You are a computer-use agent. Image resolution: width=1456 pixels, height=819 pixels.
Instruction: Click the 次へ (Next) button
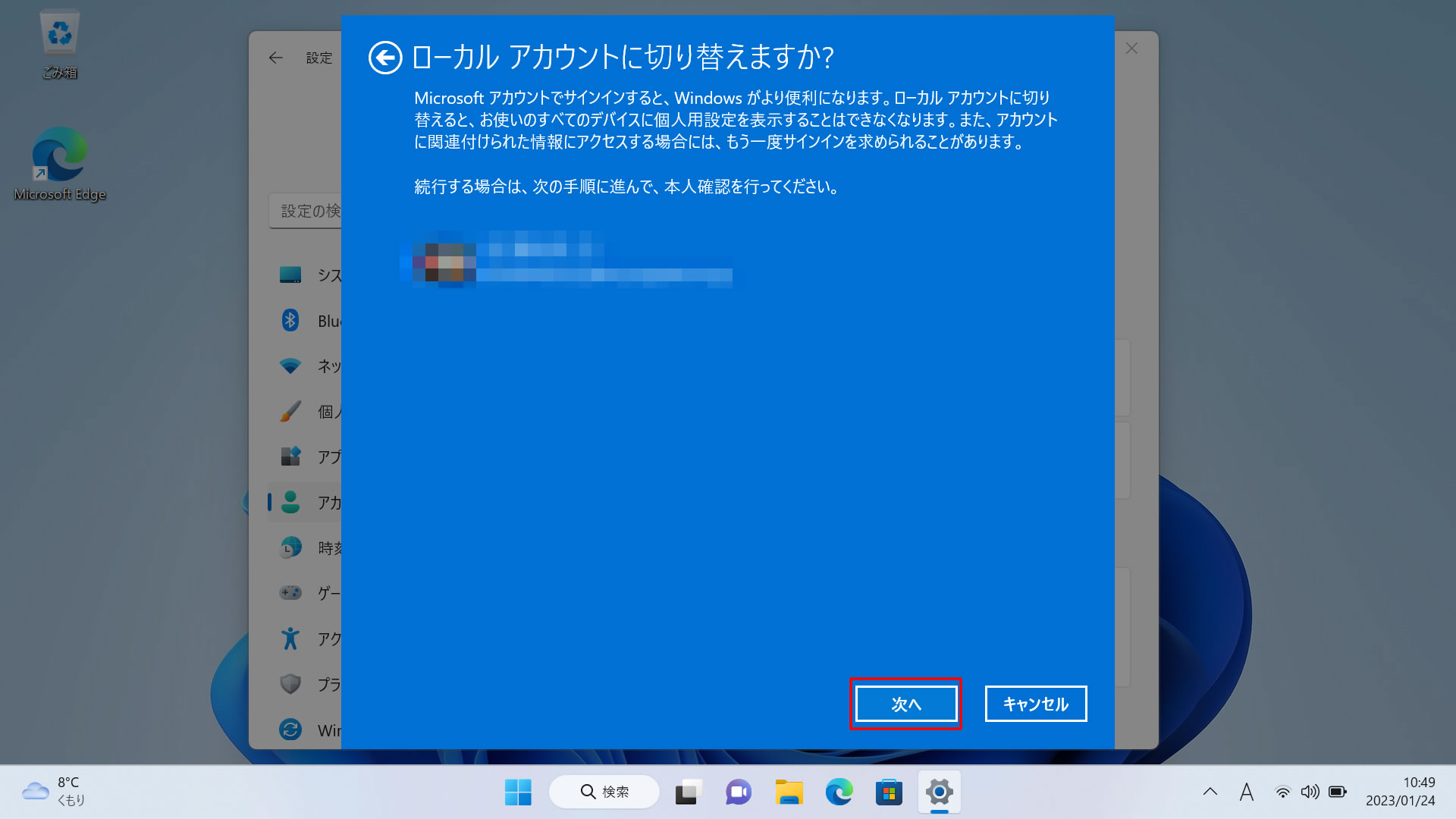click(x=905, y=704)
